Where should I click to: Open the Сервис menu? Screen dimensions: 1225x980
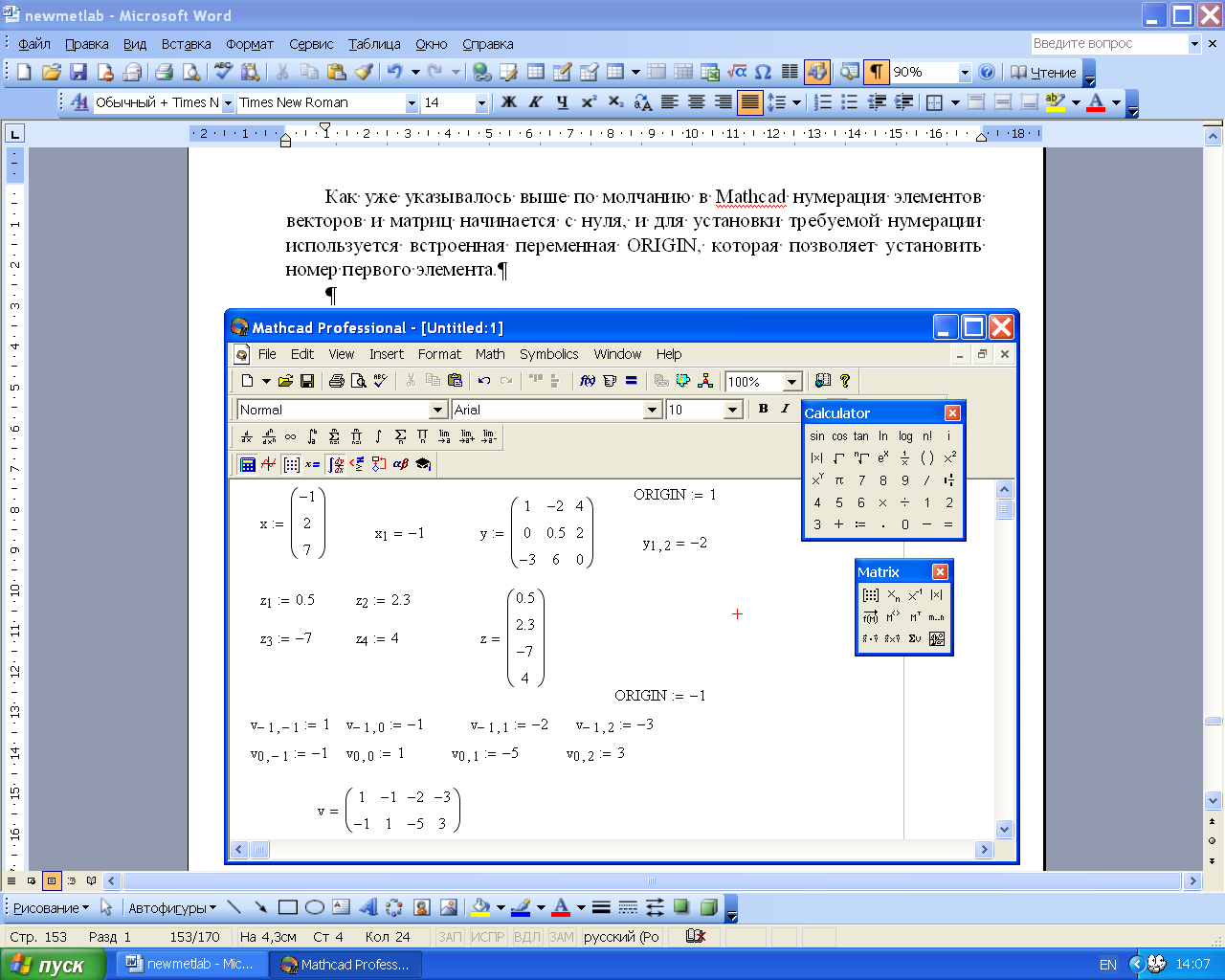(311, 44)
